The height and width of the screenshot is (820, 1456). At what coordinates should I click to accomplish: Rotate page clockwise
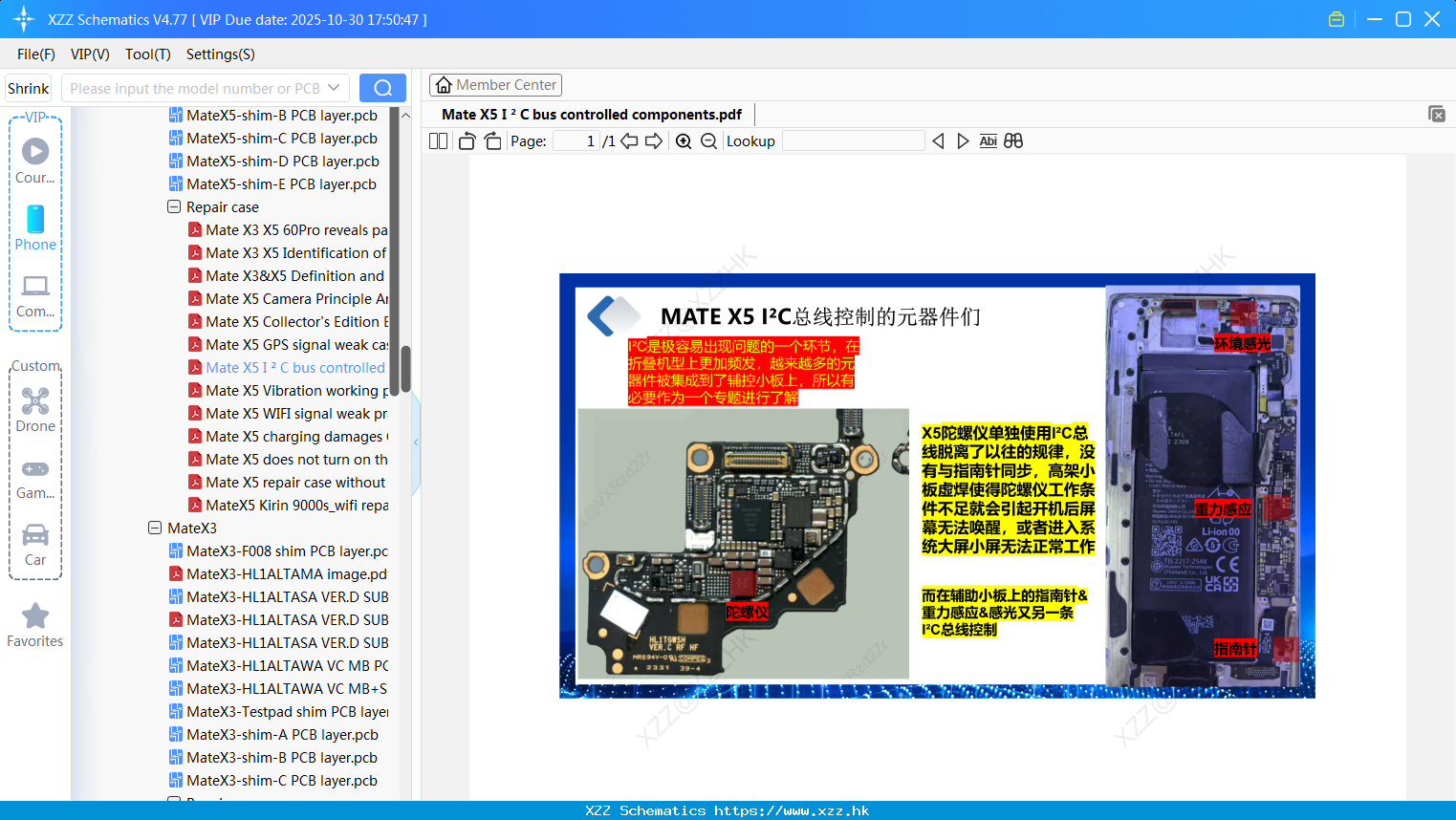point(492,141)
